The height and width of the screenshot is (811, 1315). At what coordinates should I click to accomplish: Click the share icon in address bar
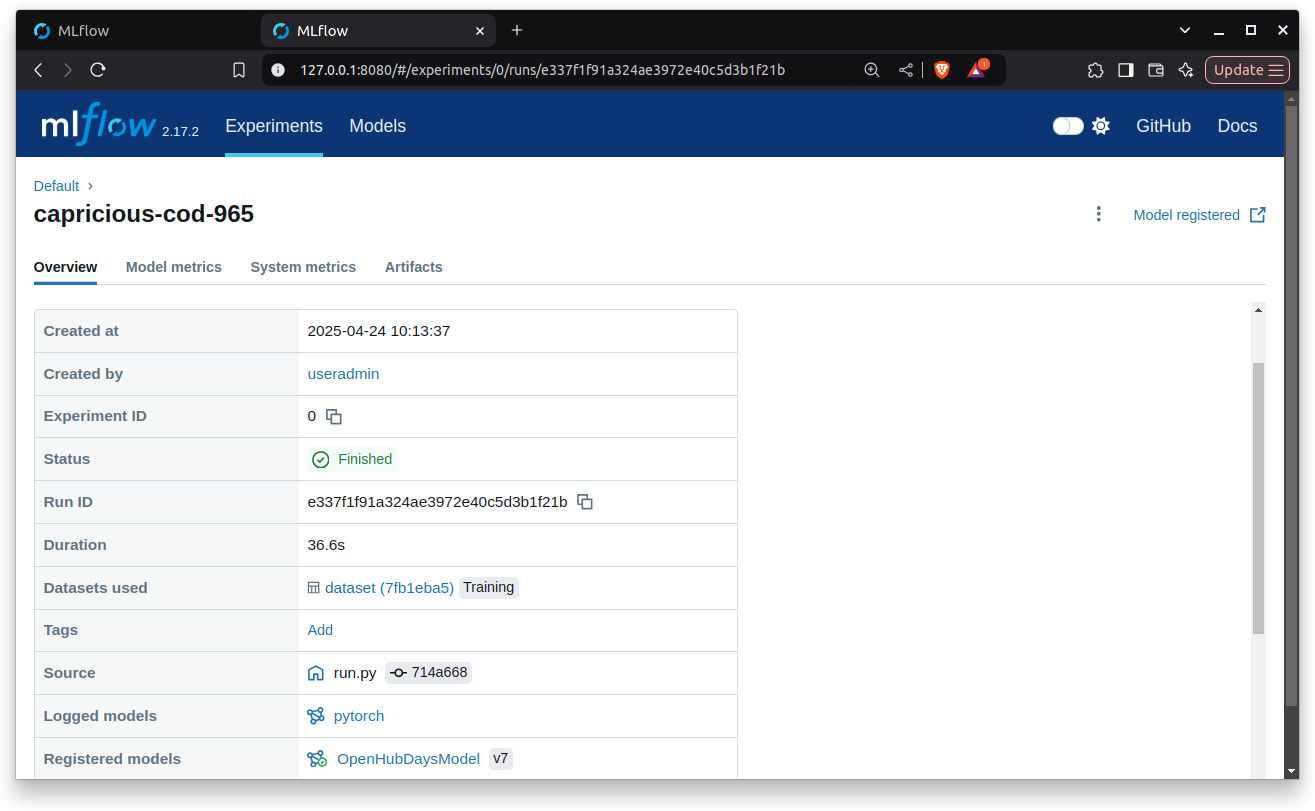click(x=906, y=70)
